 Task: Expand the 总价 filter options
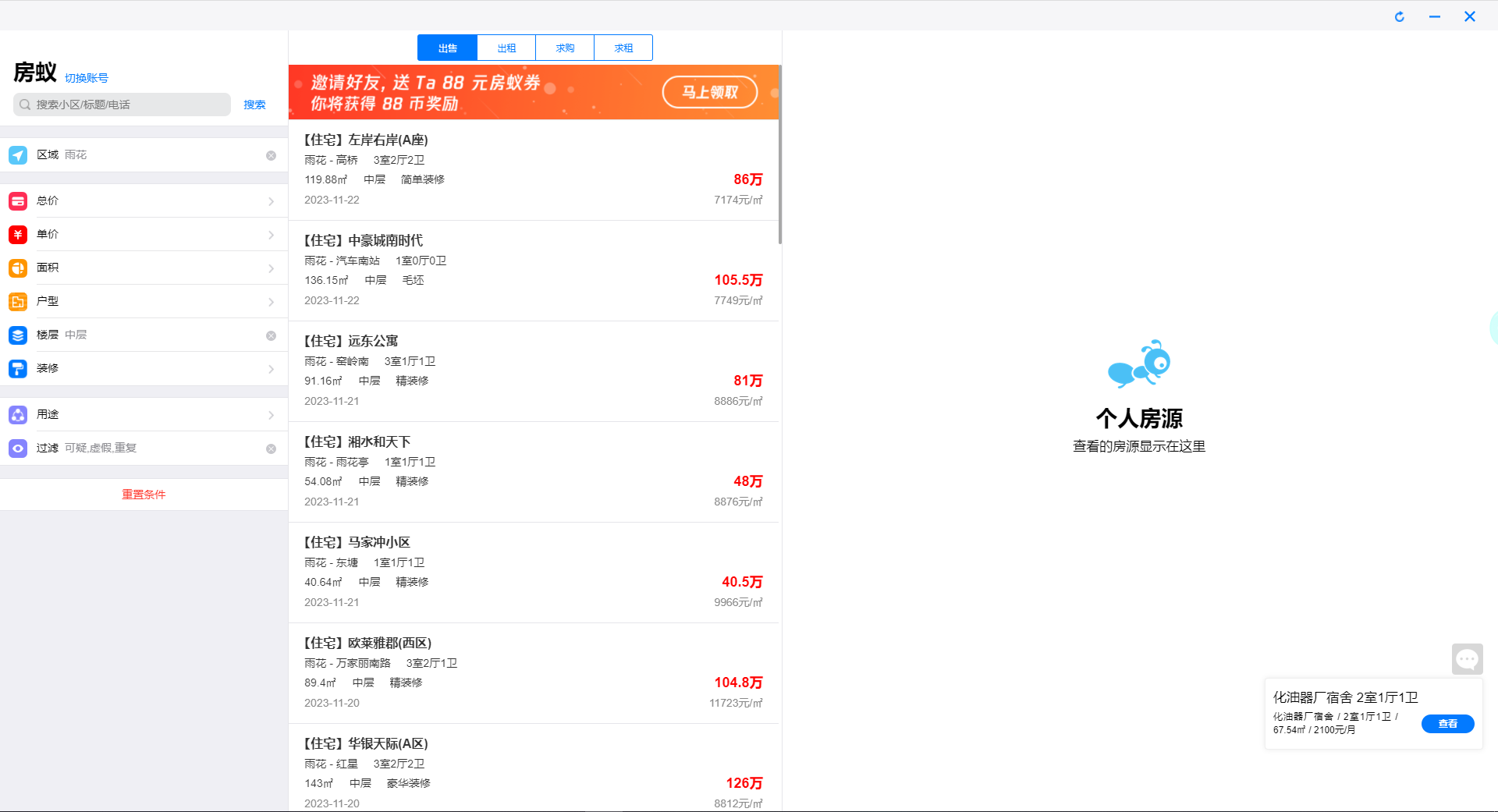point(271,201)
